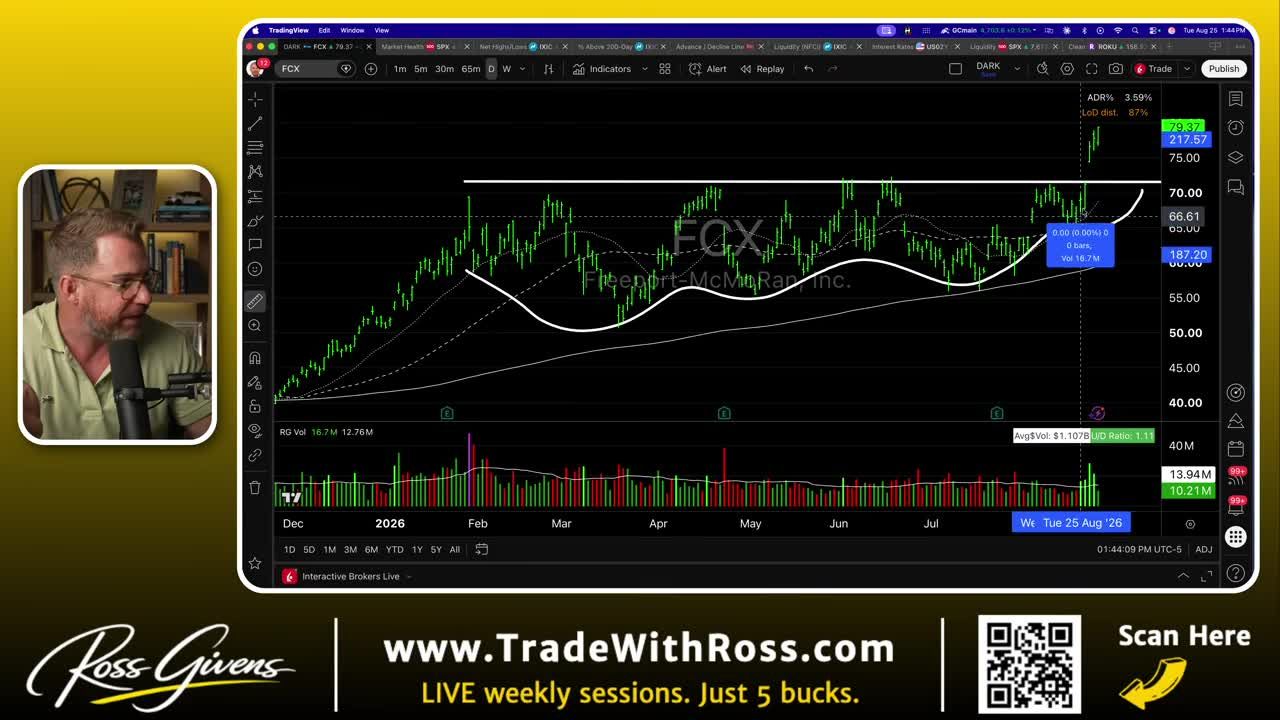Image resolution: width=1280 pixels, height=720 pixels.
Task: Start bar Replay mode
Action: (x=762, y=69)
